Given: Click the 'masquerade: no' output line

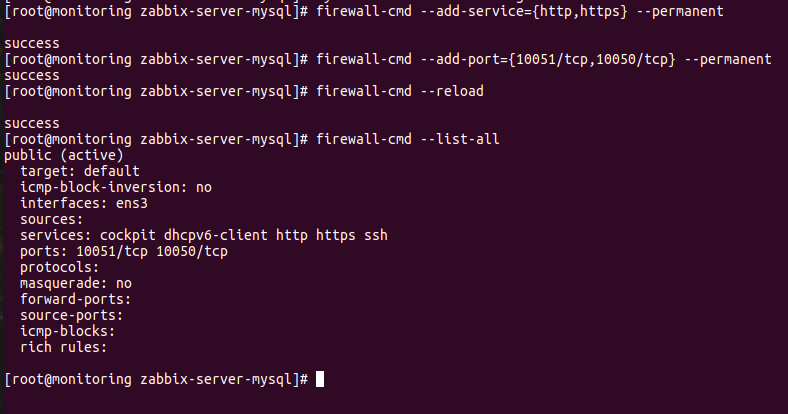Looking at the screenshot, I should click(x=76, y=283).
